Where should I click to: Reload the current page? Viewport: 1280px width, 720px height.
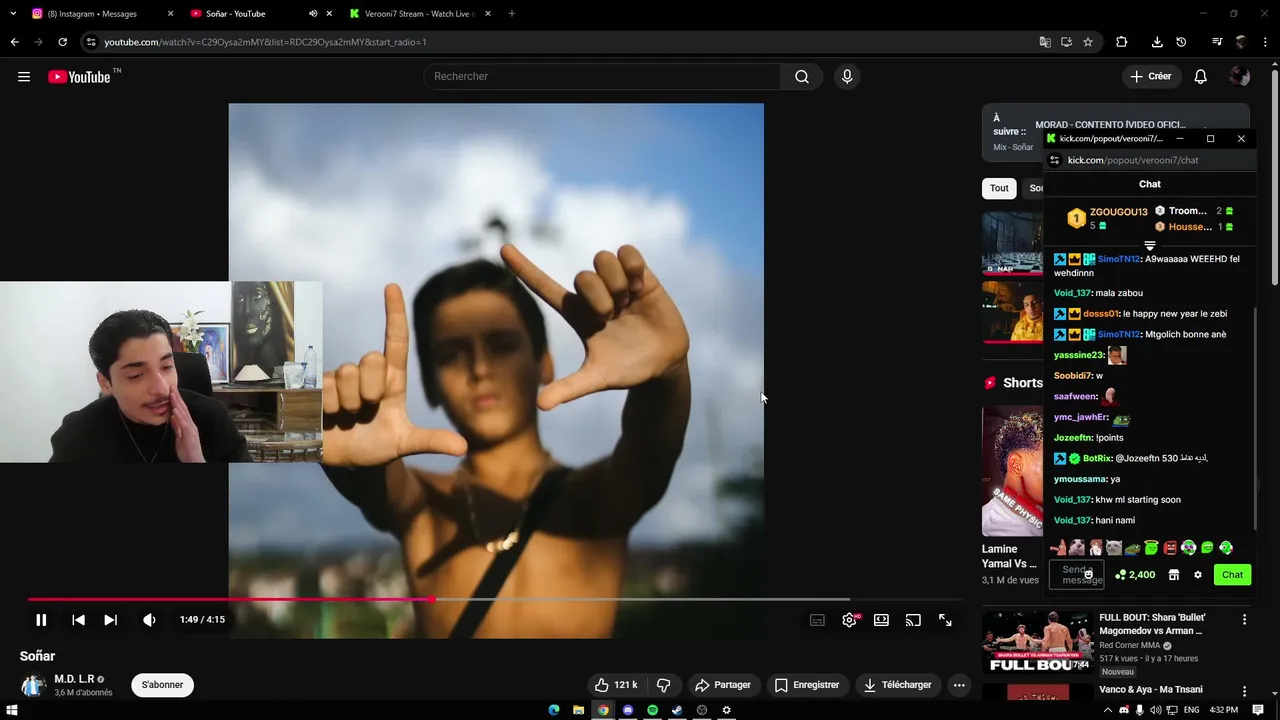tap(62, 42)
